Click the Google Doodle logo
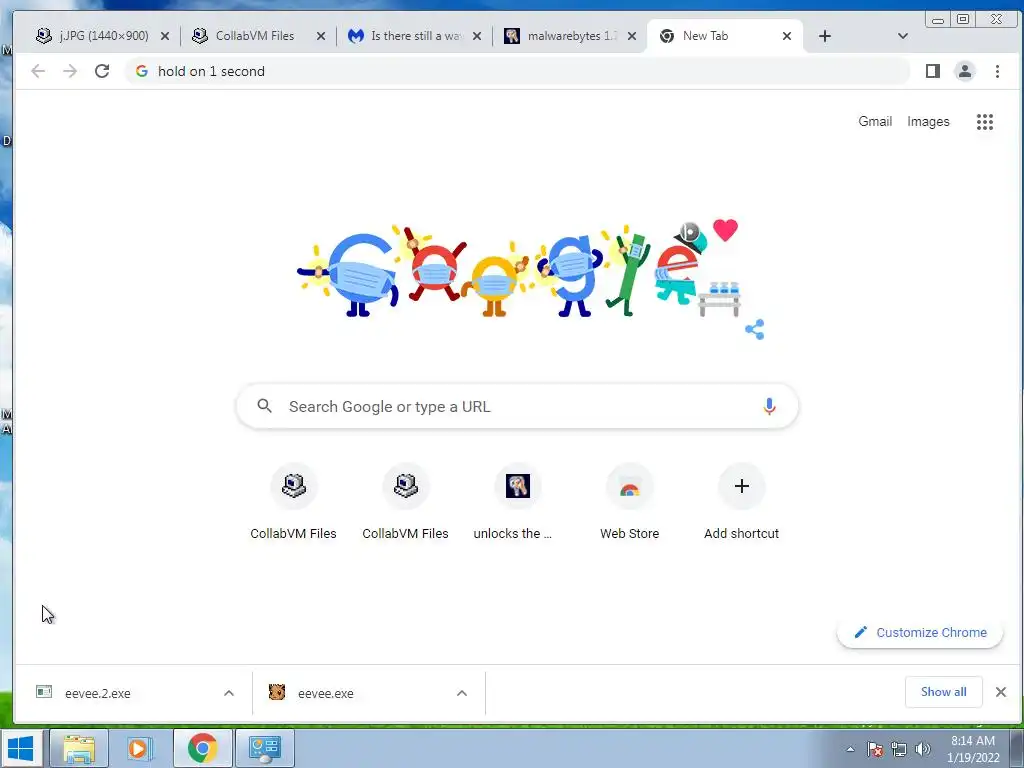 pyautogui.click(x=519, y=270)
